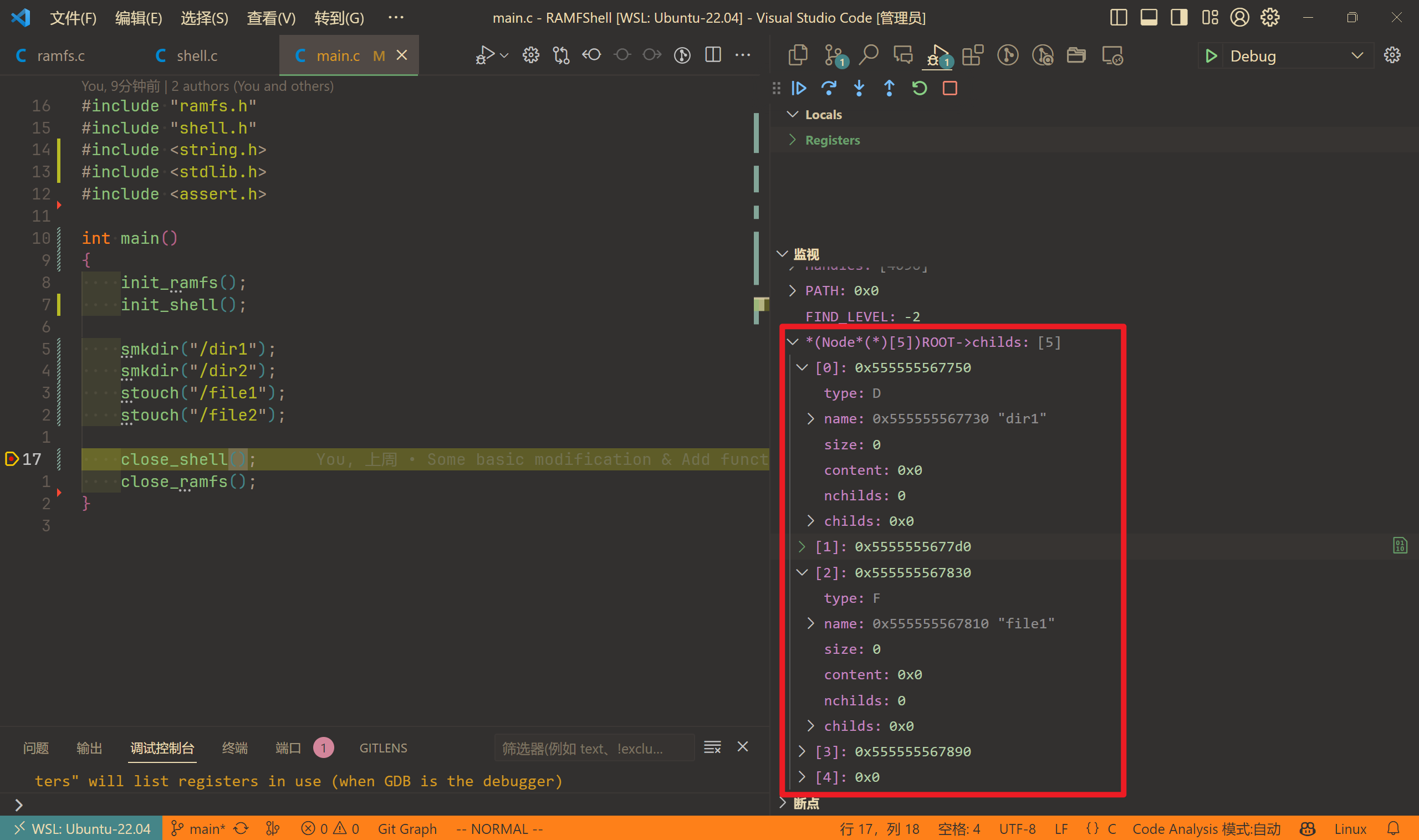Click the debug Step Over icon
Screen dimensions: 1419x840
(829, 88)
